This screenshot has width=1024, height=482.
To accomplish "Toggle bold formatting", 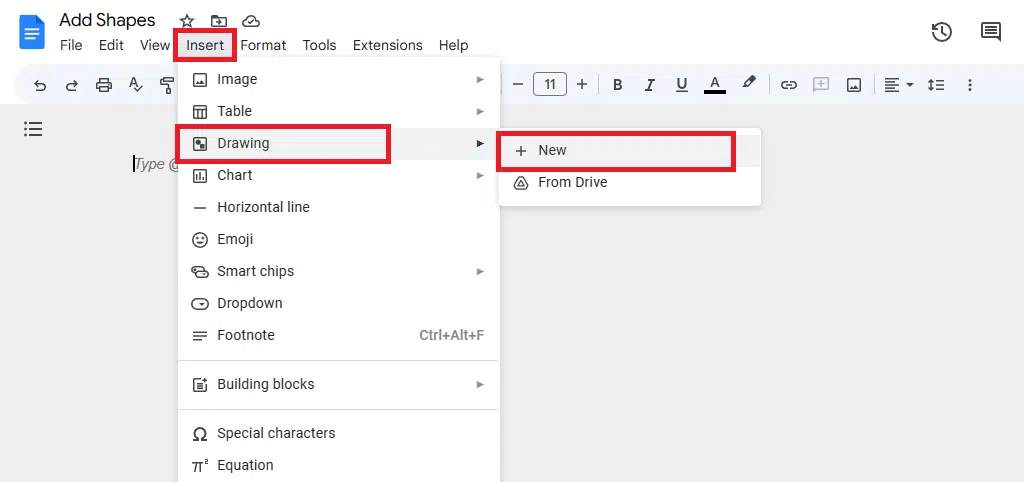I will 618,85.
